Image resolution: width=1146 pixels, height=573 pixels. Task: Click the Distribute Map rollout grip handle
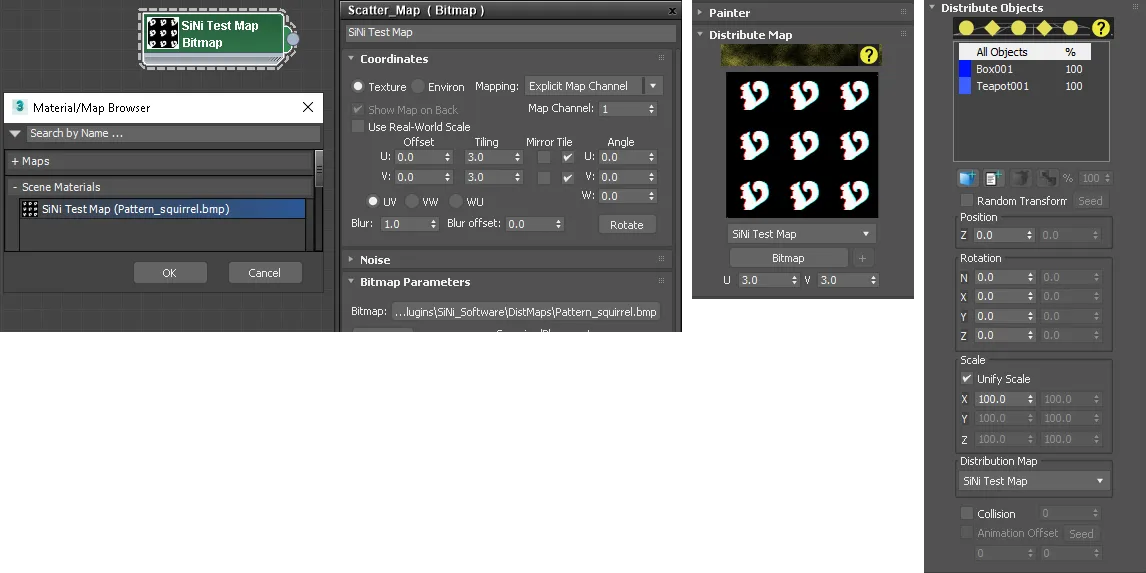pos(903,34)
